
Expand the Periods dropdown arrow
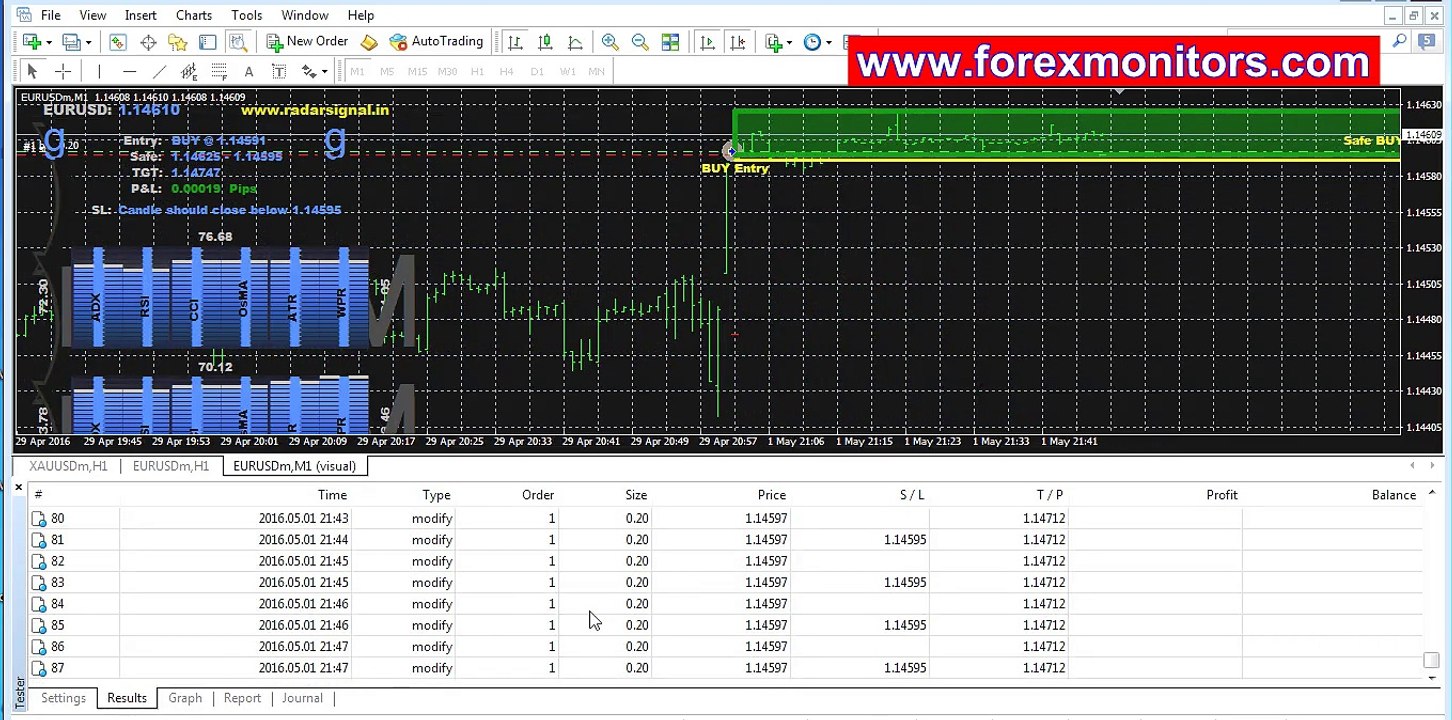coord(828,42)
